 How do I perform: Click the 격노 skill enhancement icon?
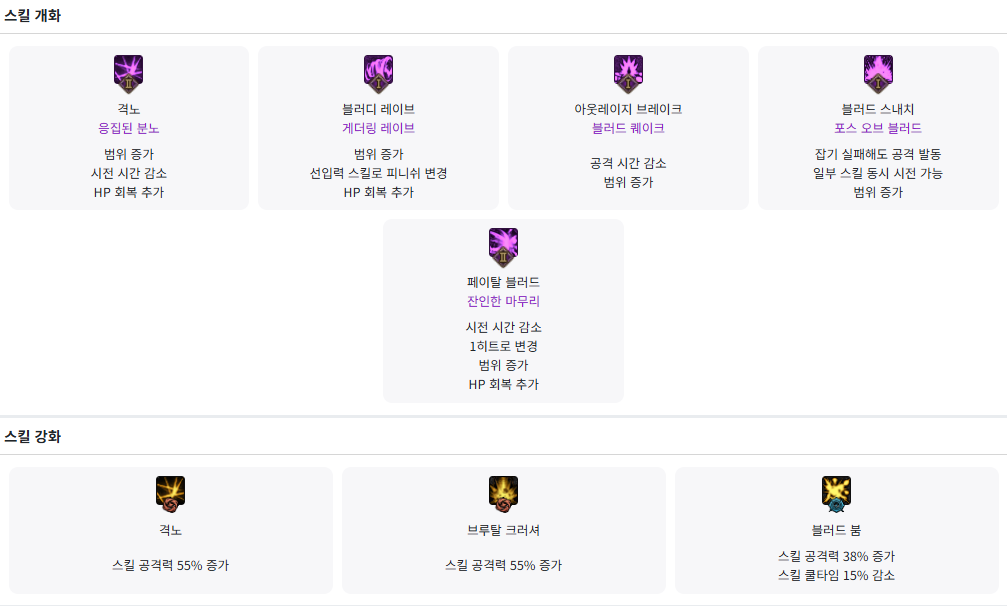tap(171, 493)
